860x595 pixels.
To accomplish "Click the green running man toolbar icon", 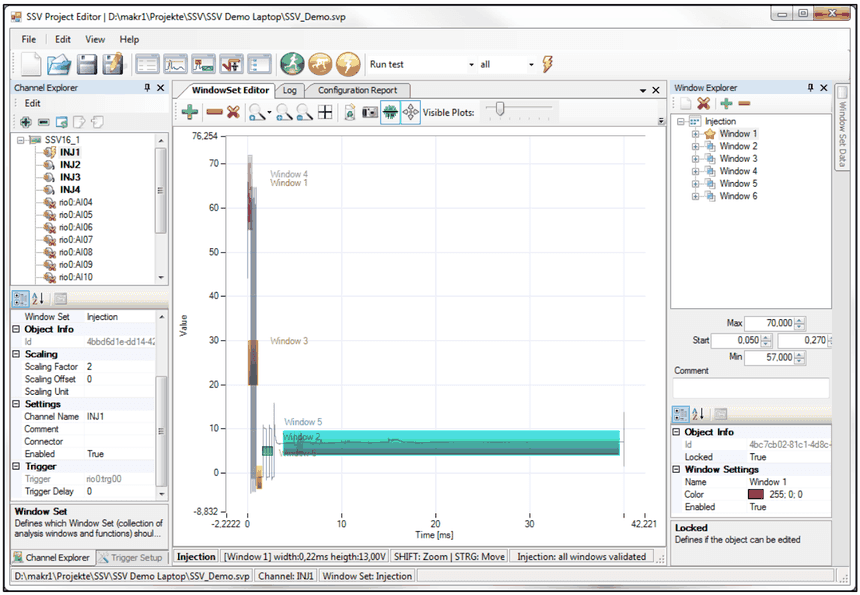I will [292, 64].
